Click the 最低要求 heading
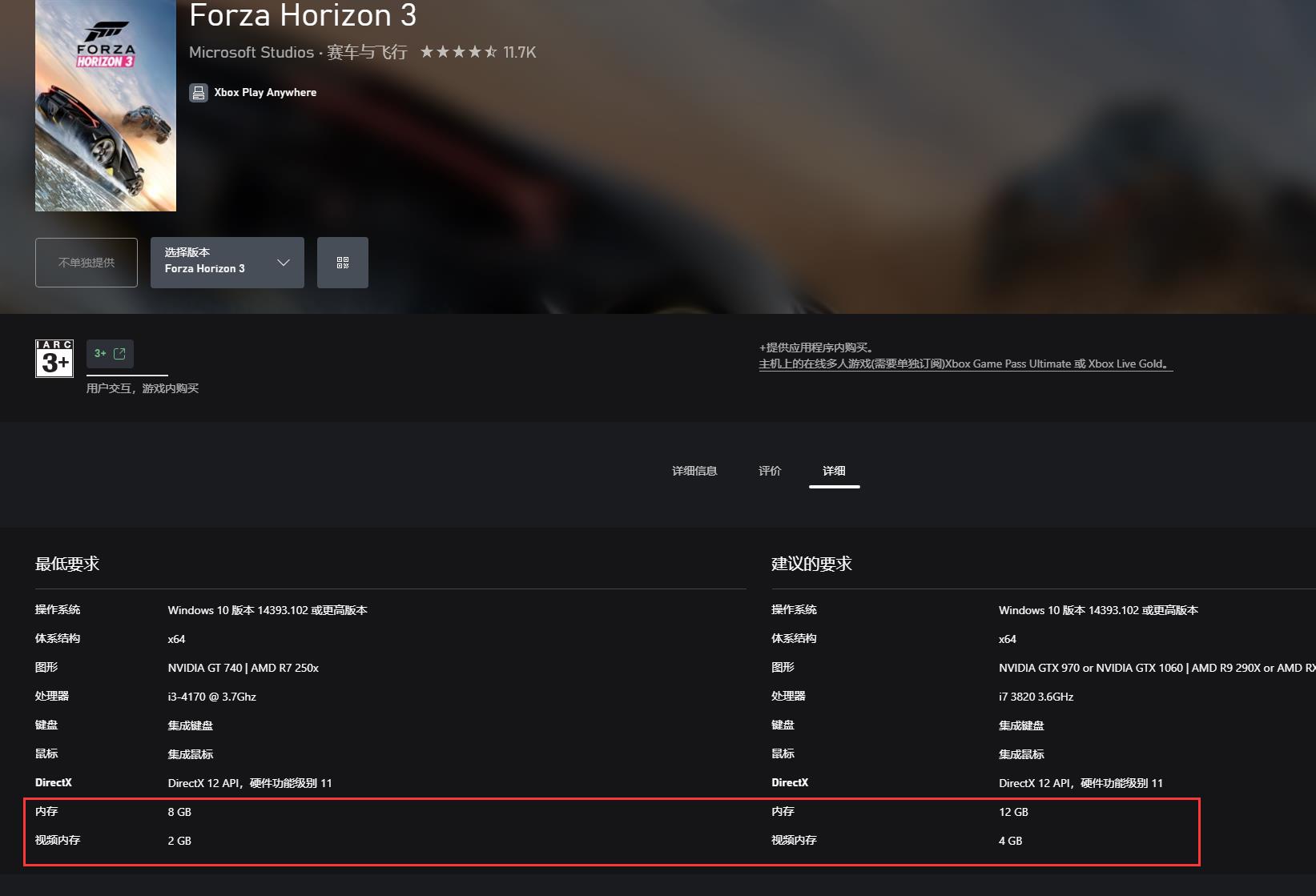Viewport: 1316px width, 896px height. click(67, 564)
